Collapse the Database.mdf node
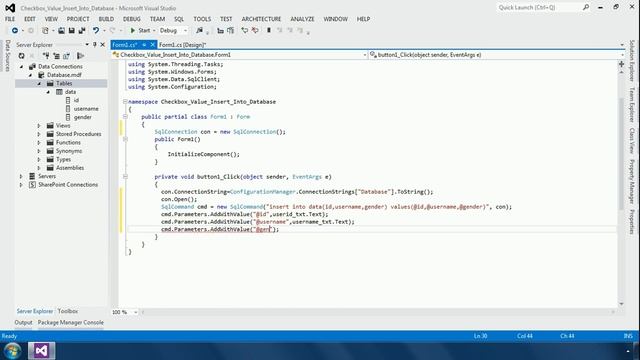 click(x=30, y=75)
